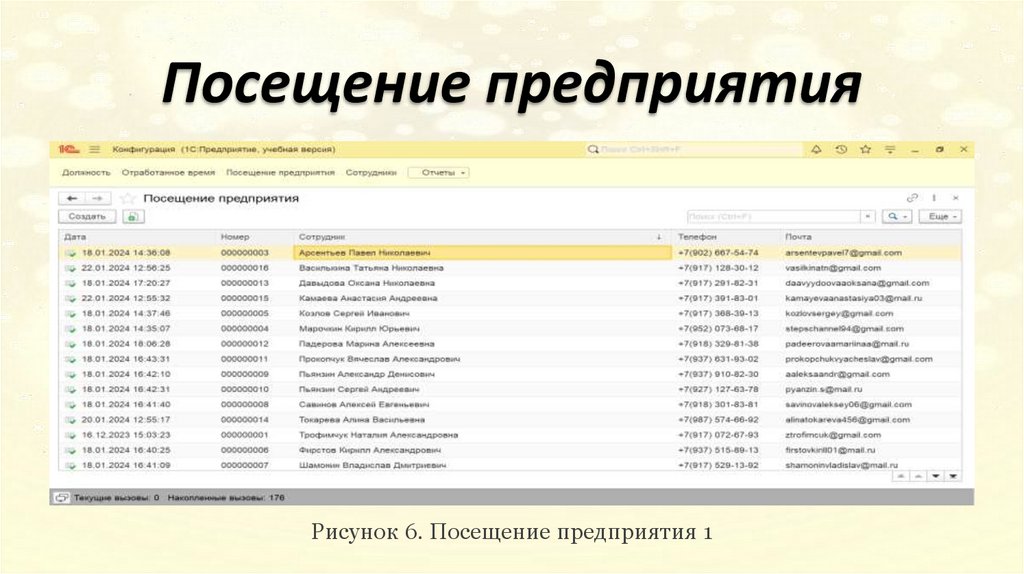Screen dimensions: 1024x574
Task: Open history clock icon
Action: (x=841, y=150)
